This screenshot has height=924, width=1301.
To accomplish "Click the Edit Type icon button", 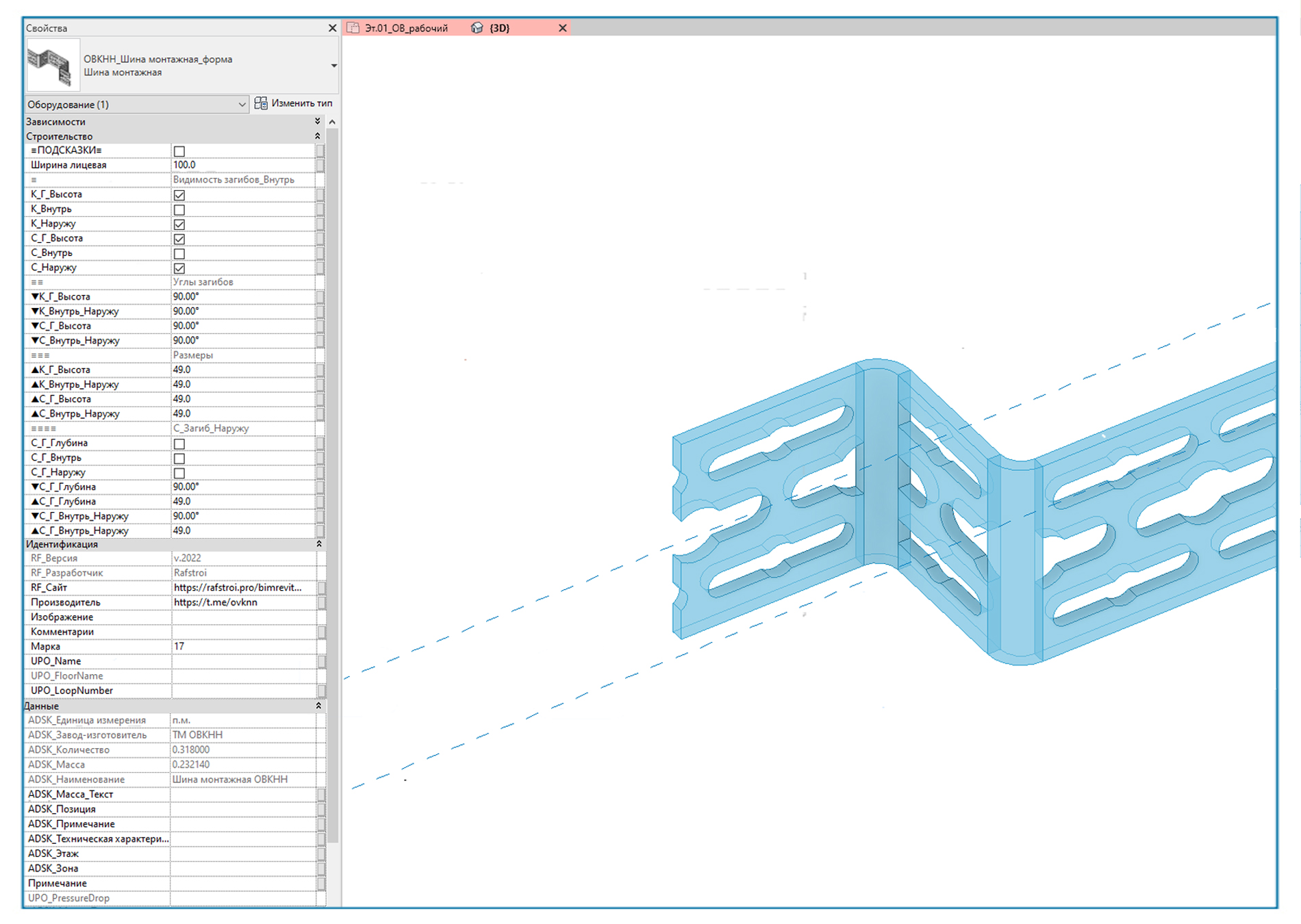I will click(x=261, y=103).
